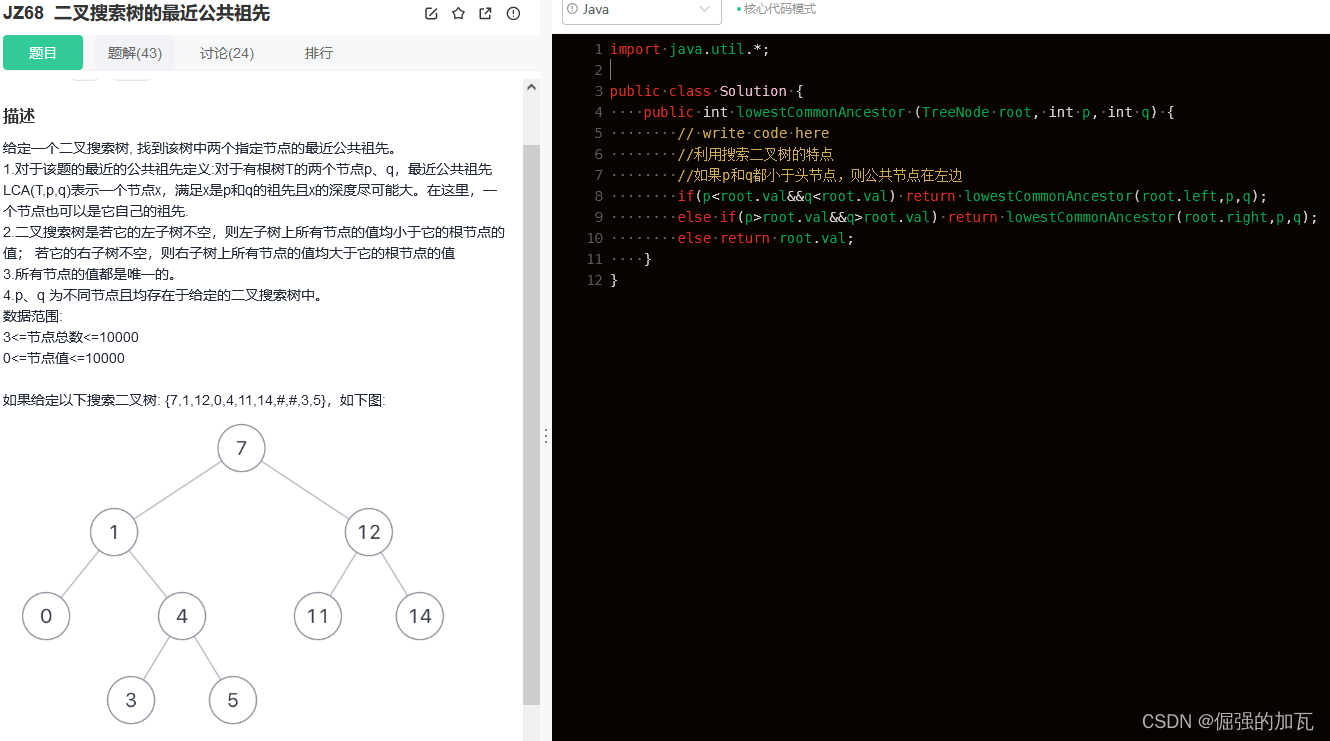Click tree node 14 in the diagram
Viewport: 1330px width, 741px height.
pos(420,616)
